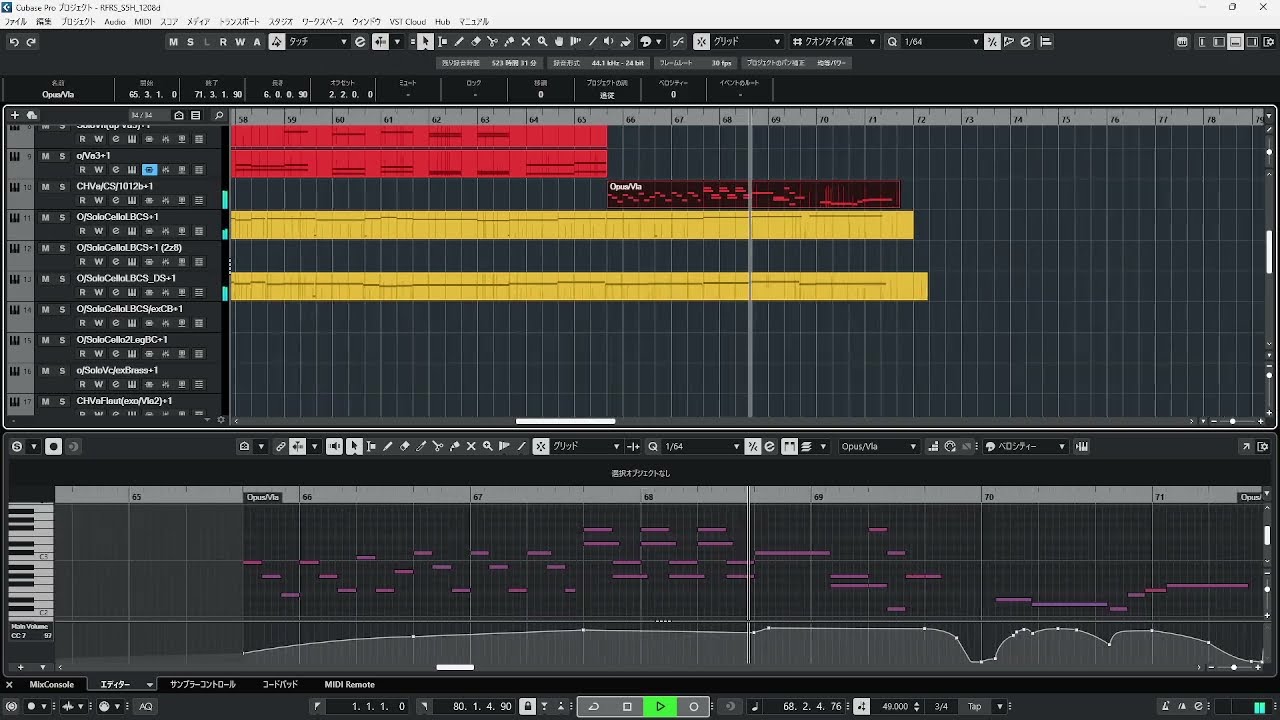Mute the o/Va3+1 track
The width and height of the screenshot is (1280, 720).
(45, 156)
